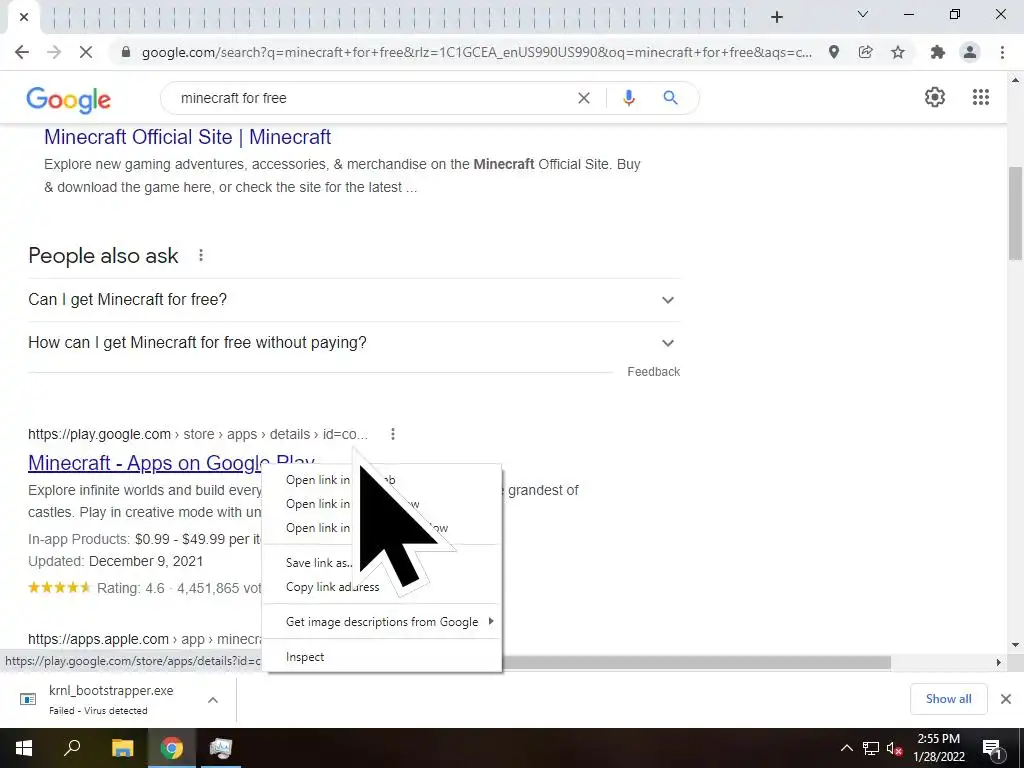Open the People also ask options dots

(201, 255)
